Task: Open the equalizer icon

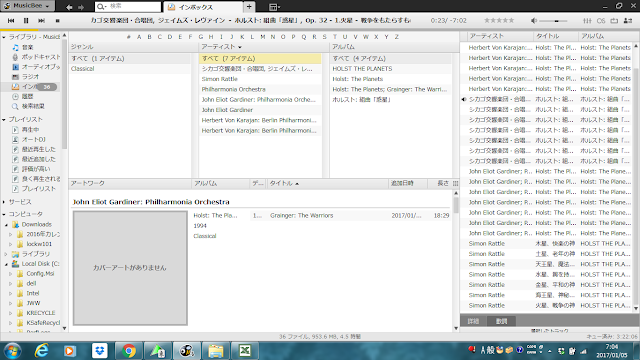Action: (x=587, y=20)
